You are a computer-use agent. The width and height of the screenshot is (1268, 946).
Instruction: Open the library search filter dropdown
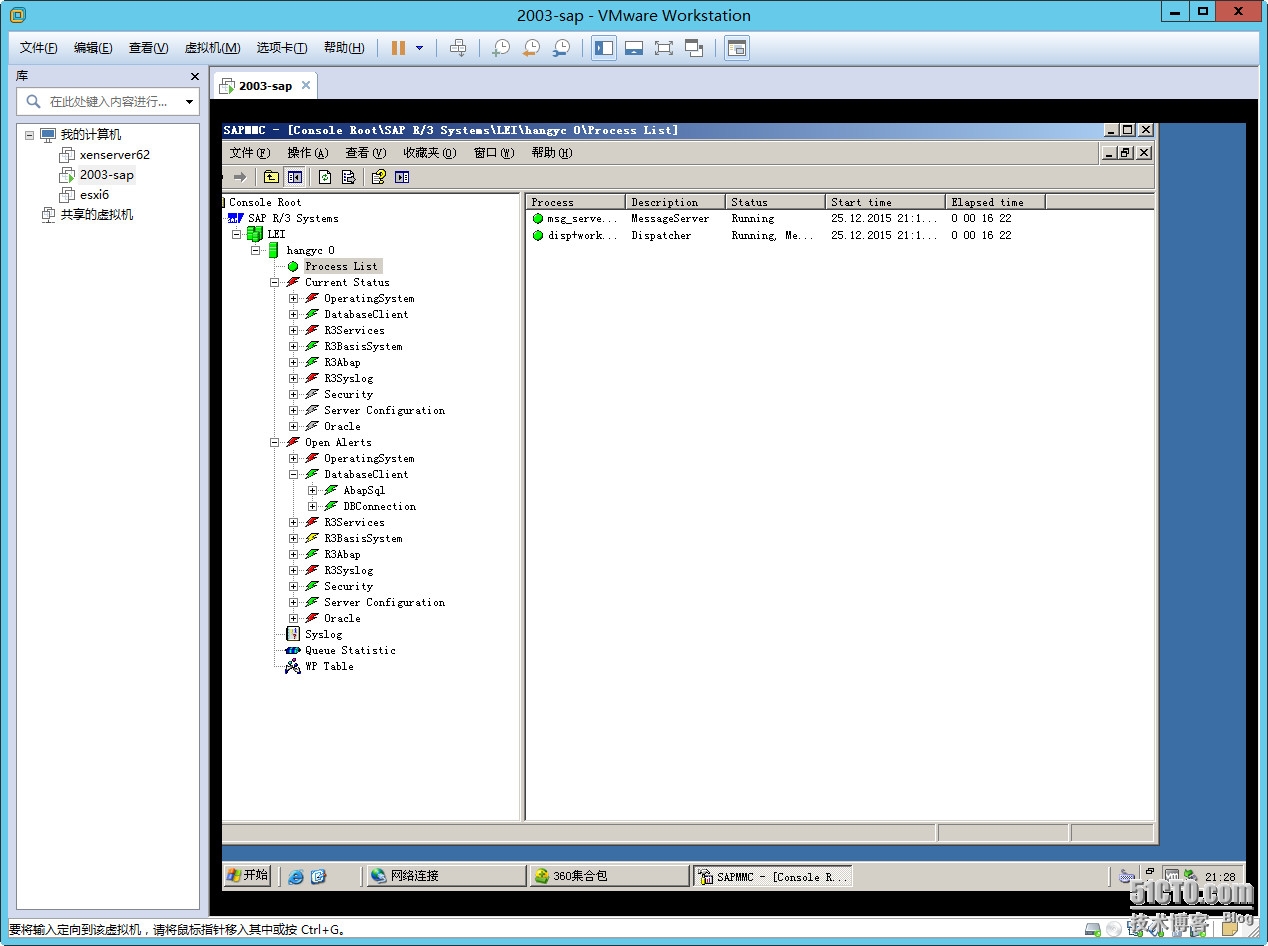tap(190, 102)
